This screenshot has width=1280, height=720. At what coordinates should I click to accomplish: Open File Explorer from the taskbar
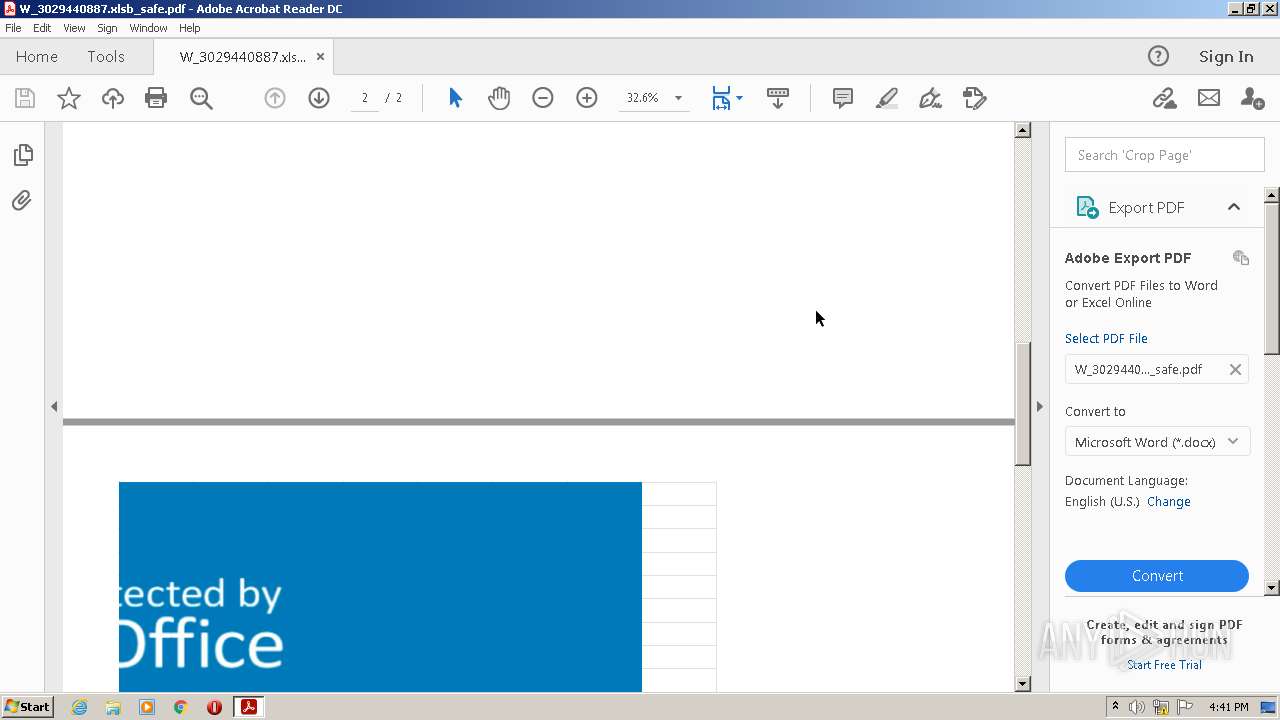point(113,707)
